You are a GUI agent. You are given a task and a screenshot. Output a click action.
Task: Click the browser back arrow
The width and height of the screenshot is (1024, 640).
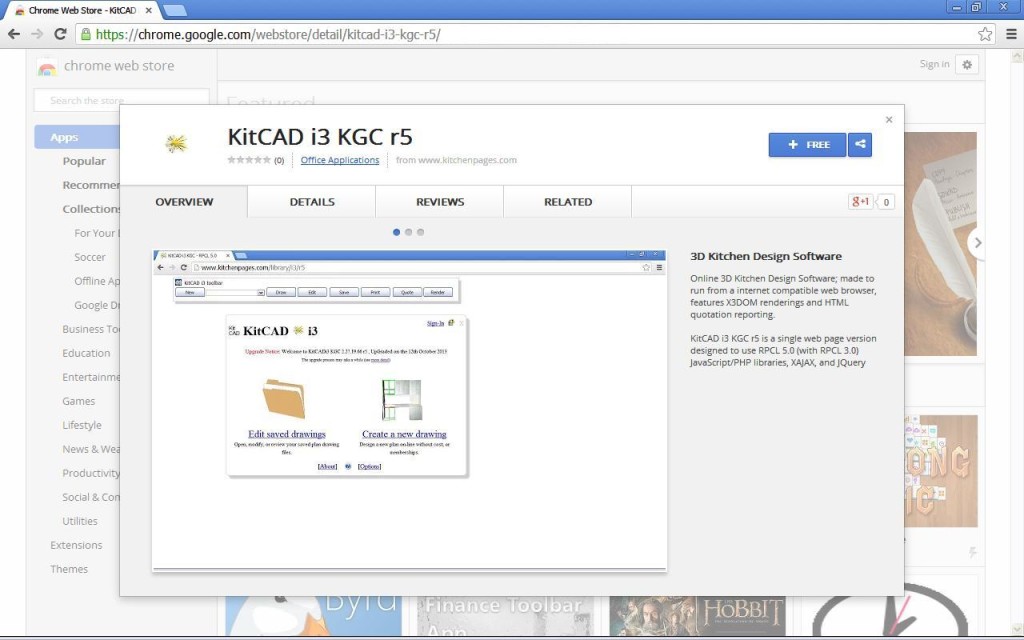14,34
